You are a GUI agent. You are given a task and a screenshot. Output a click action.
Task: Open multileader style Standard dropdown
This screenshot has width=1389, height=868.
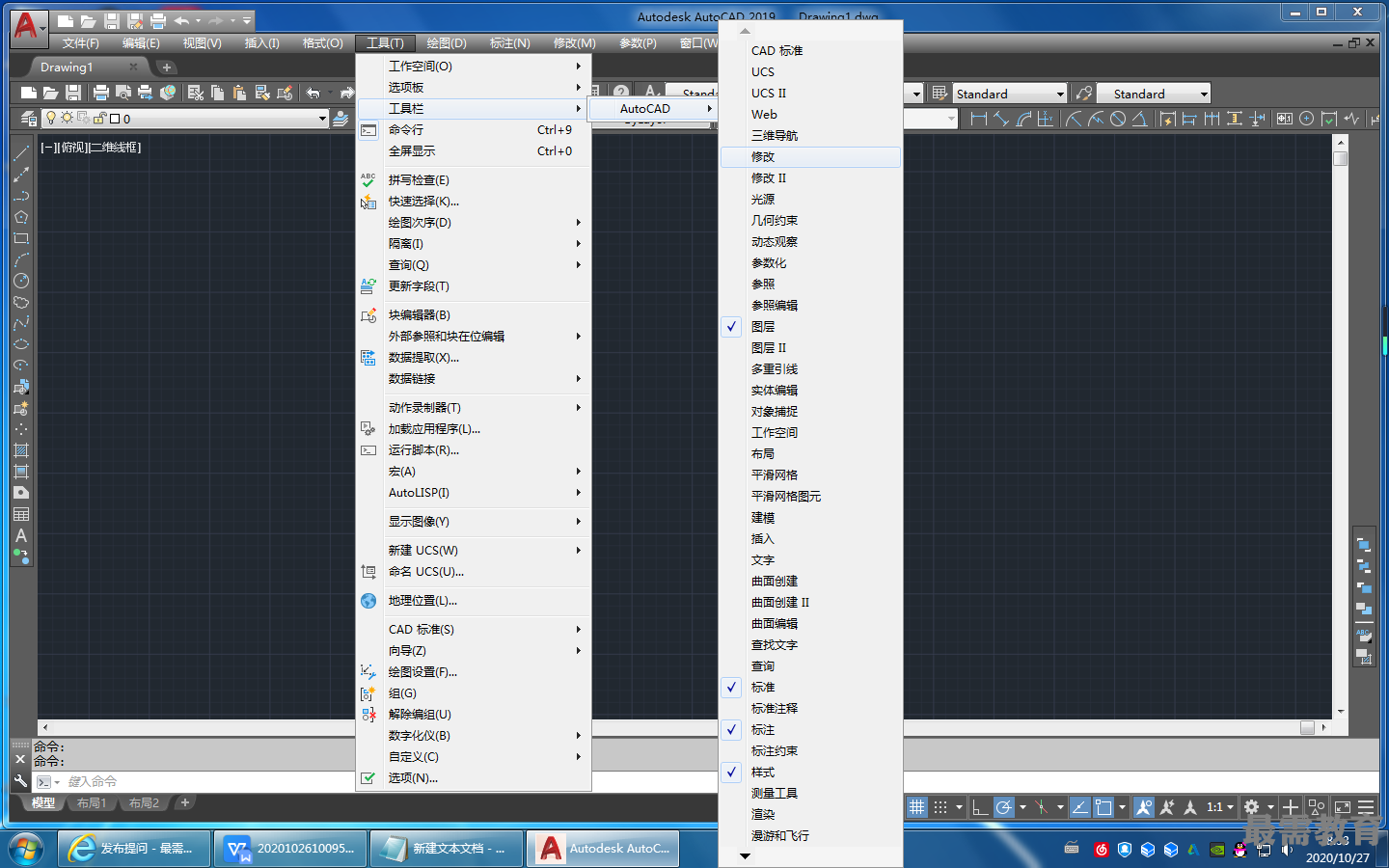(x=1204, y=94)
